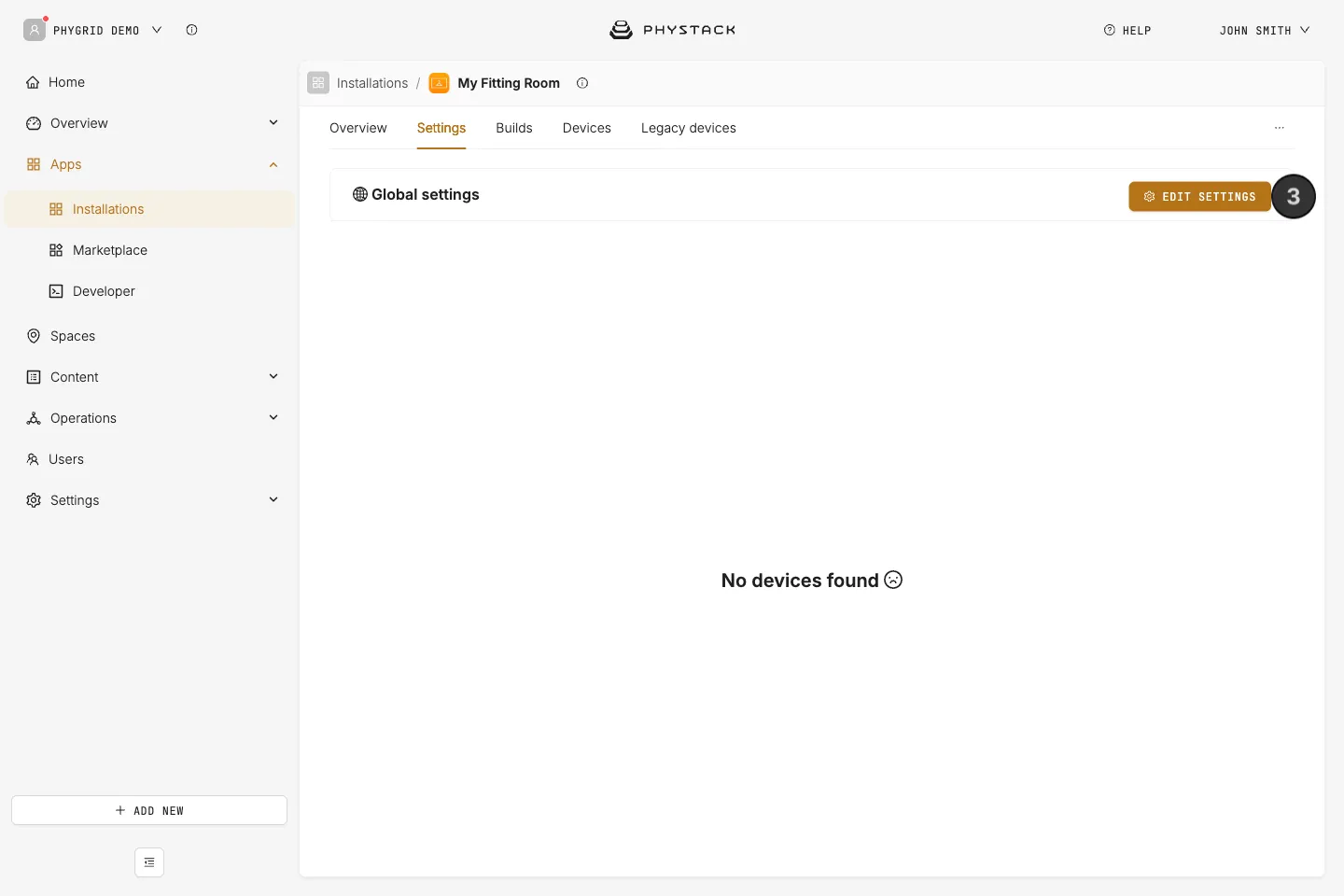
Task: Open info icon next to Phygrid Demo
Action: [191, 30]
